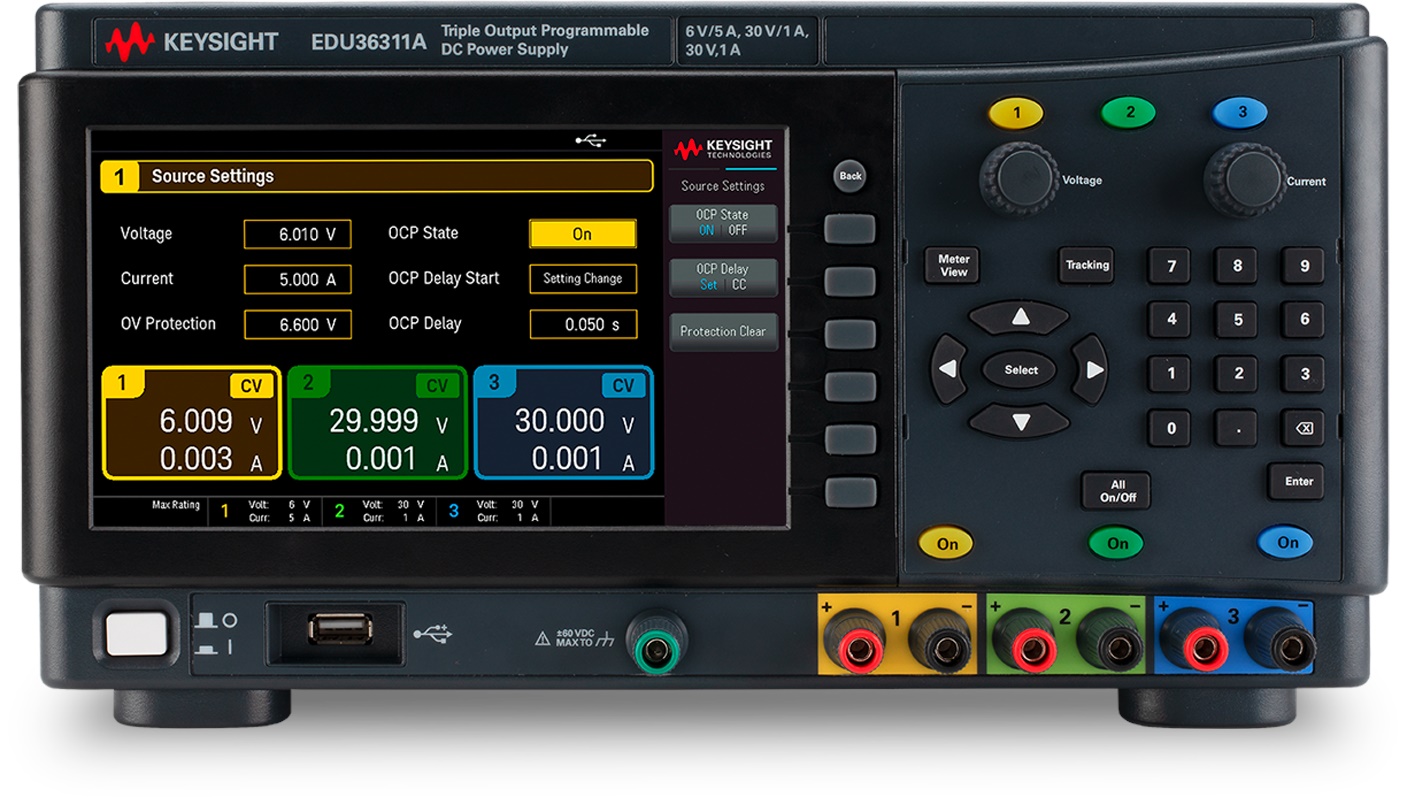This screenshot has width=1407, height=804.
Task: Push the sixth bottom softkey
Action: [x=850, y=491]
